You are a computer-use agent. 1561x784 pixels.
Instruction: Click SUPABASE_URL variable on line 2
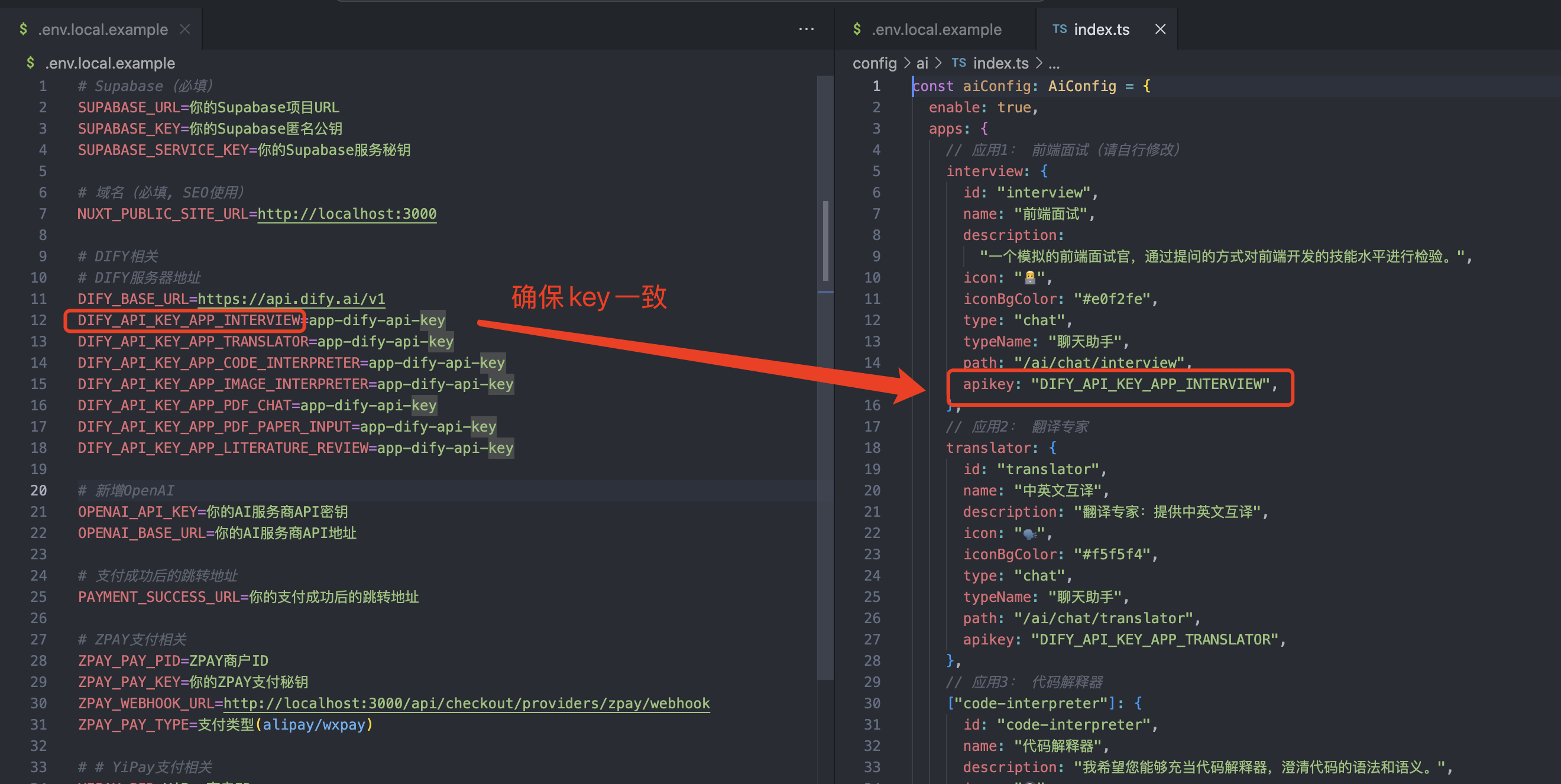(x=128, y=107)
